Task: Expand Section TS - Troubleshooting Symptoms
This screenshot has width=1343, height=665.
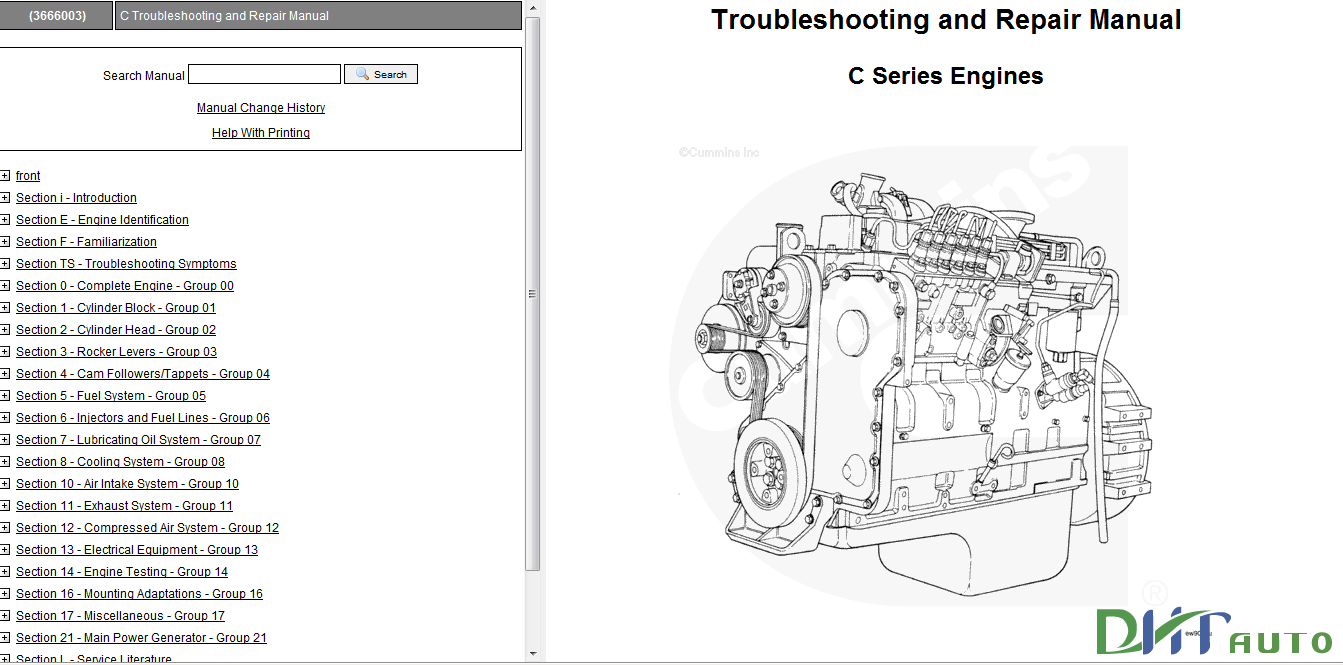Action: (x=5, y=263)
